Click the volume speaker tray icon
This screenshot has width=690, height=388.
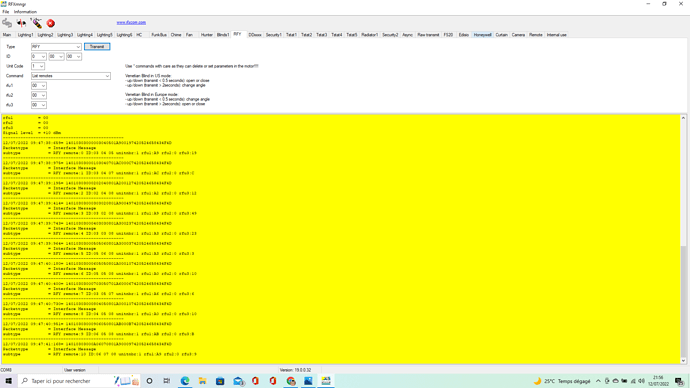coord(642,381)
